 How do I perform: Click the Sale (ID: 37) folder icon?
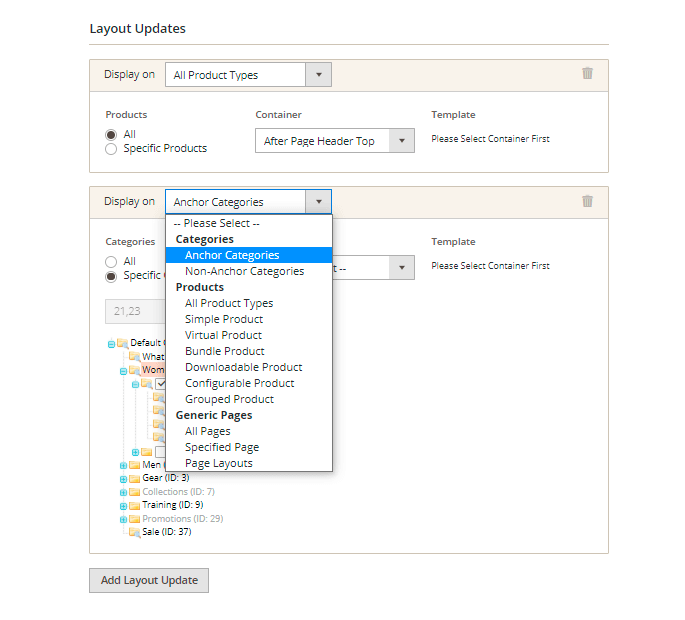click(x=134, y=532)
